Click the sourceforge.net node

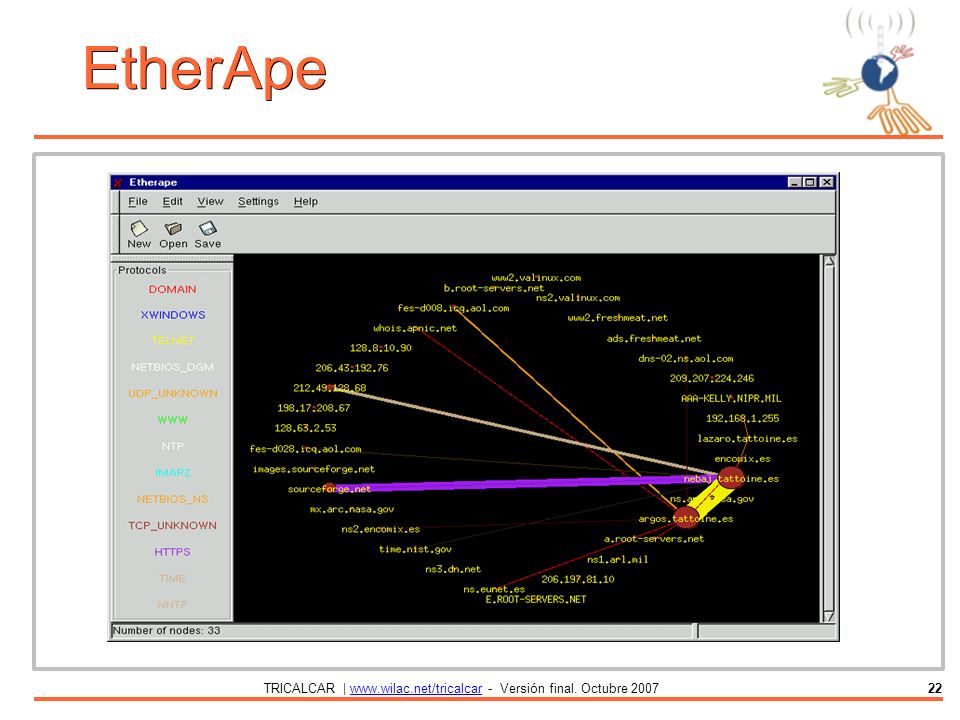click(330, 489)
